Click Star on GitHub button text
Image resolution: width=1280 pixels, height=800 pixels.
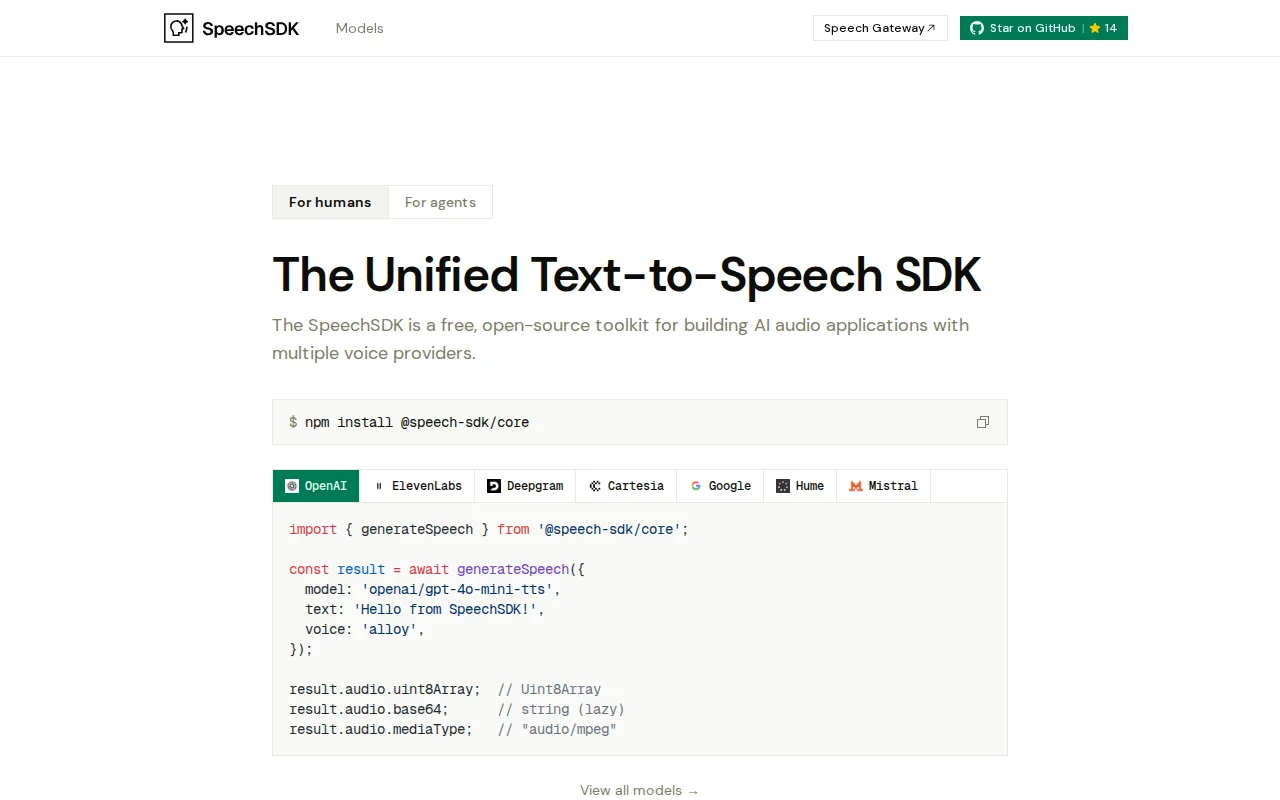tap(1032, 28)
